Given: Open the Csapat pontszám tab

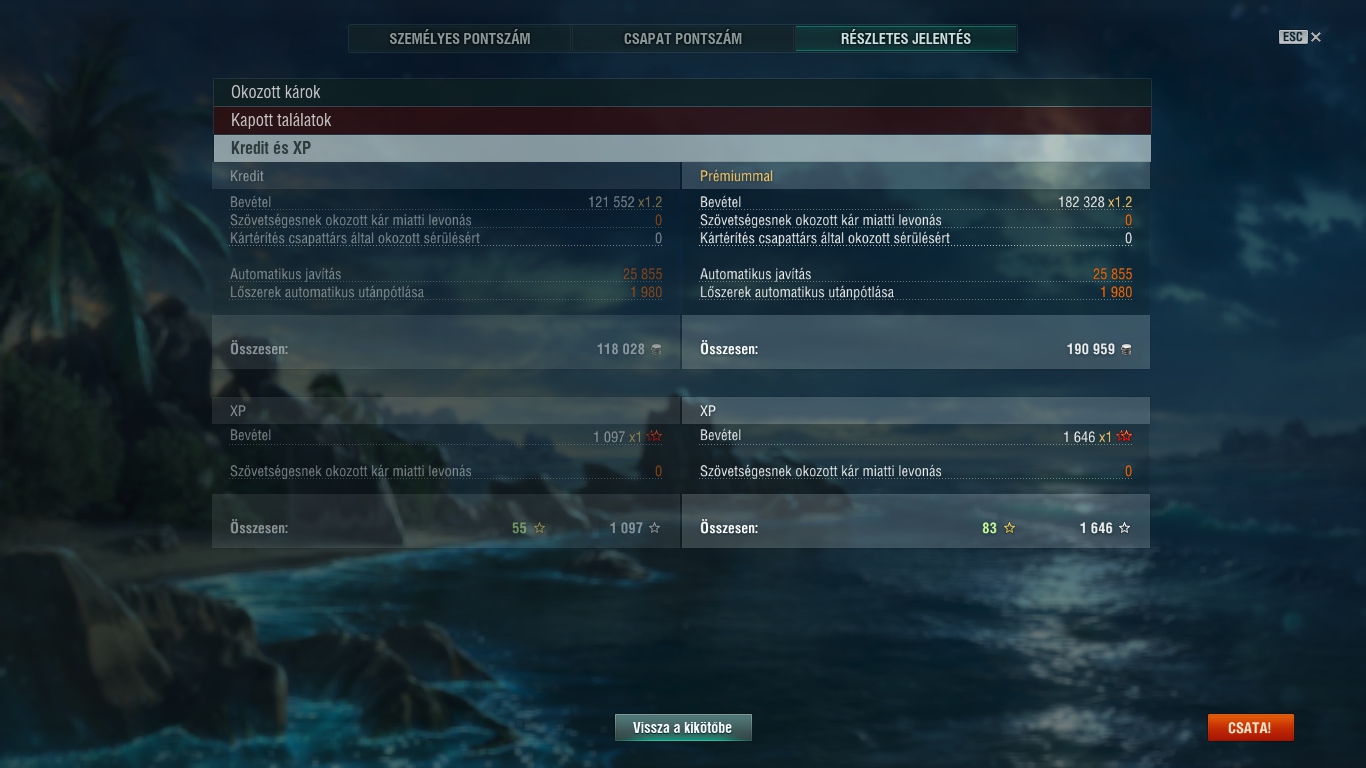Looking at the screenshot, I should [x=683, y=39].
